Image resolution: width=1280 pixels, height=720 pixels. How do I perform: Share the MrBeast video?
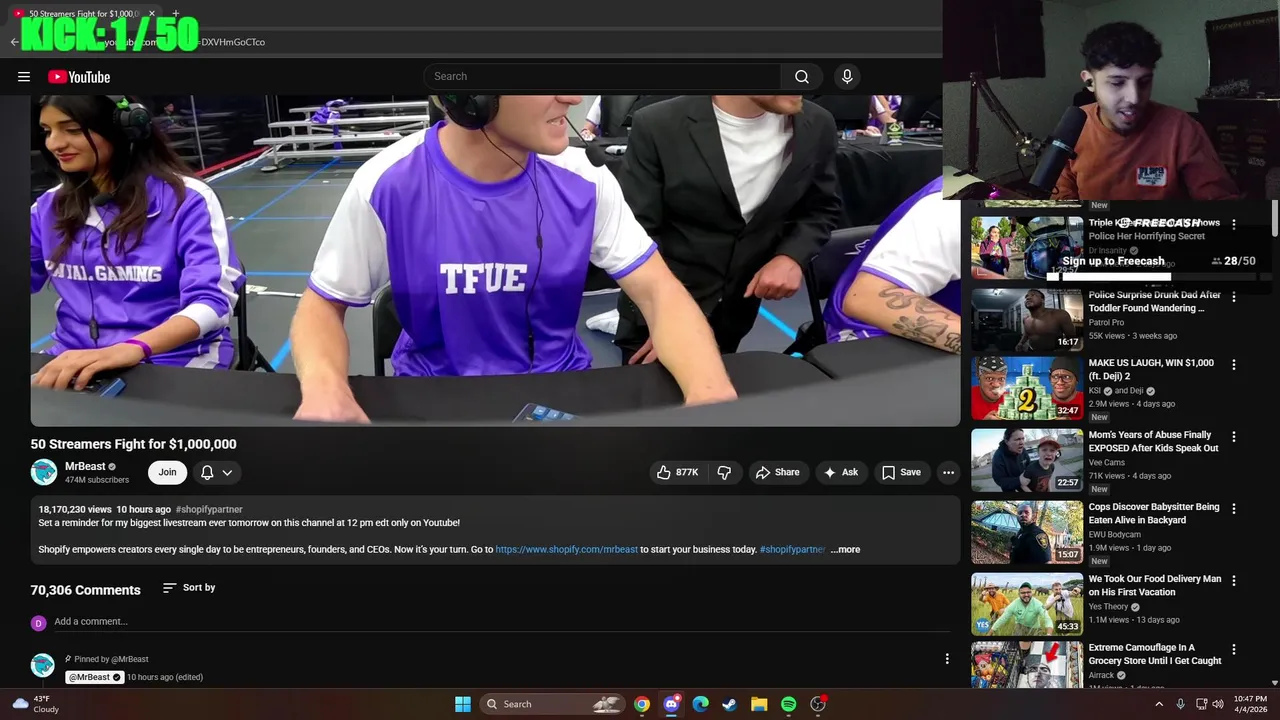tap(777, 472)
